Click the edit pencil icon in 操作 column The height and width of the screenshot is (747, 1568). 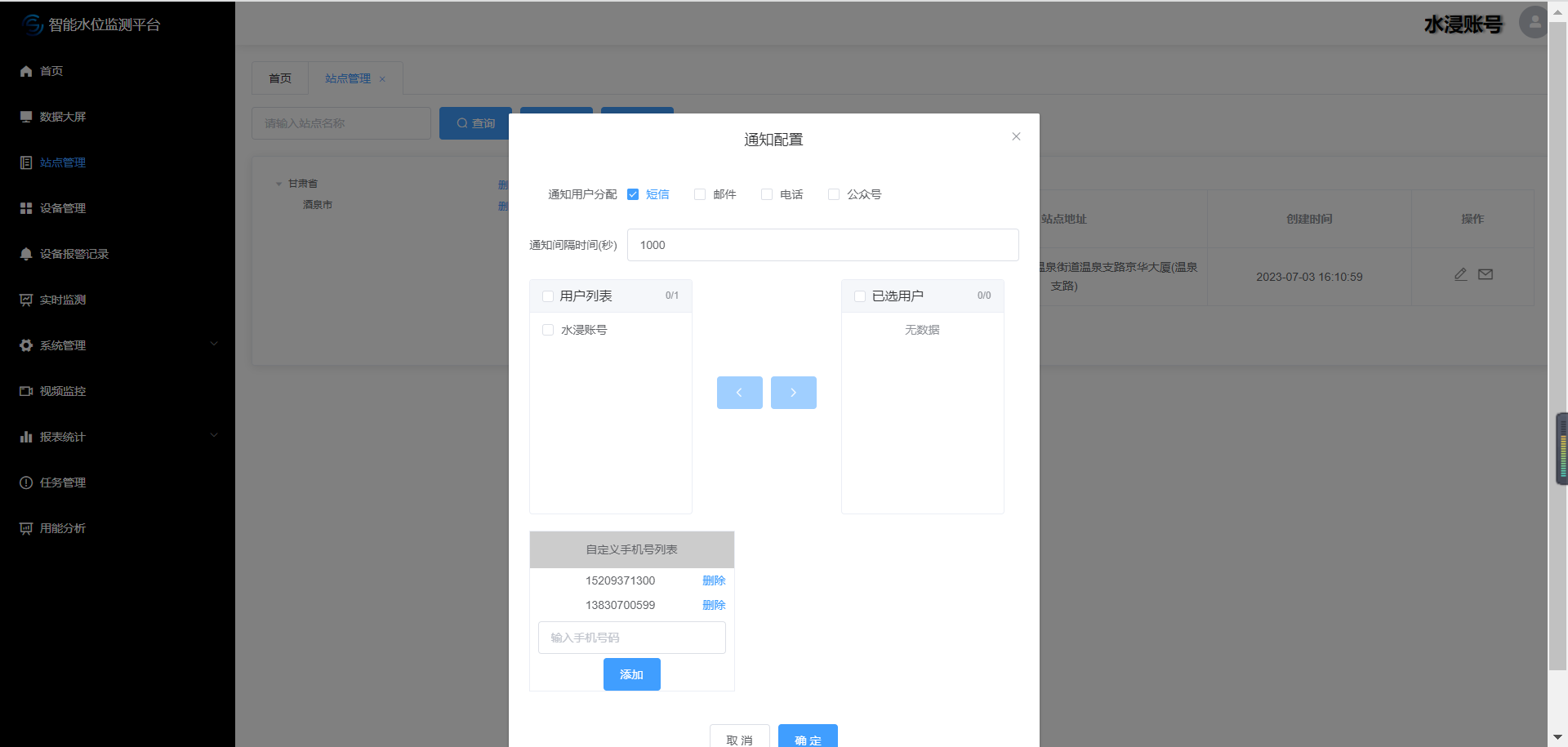pos(1461,274)
